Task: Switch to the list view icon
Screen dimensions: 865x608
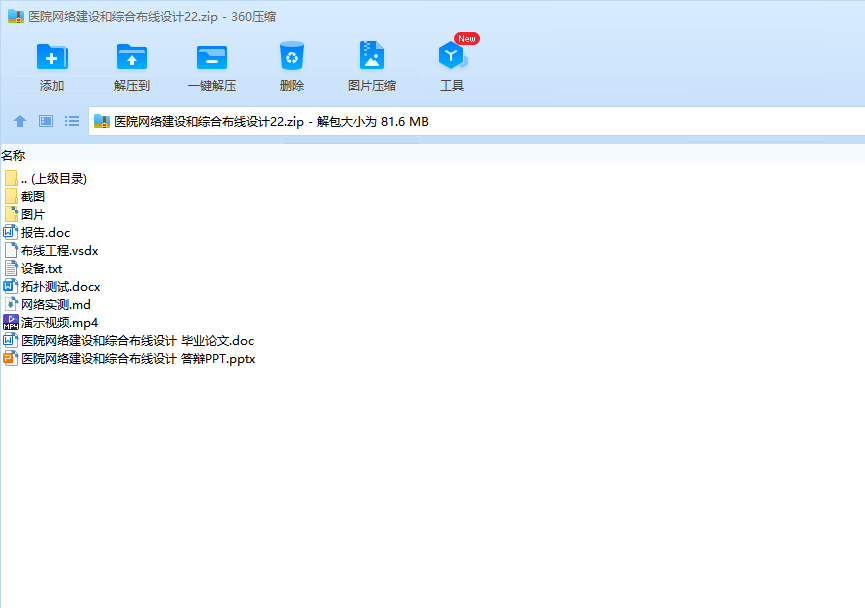Action: pyautogui.click(x=72, y=121)
